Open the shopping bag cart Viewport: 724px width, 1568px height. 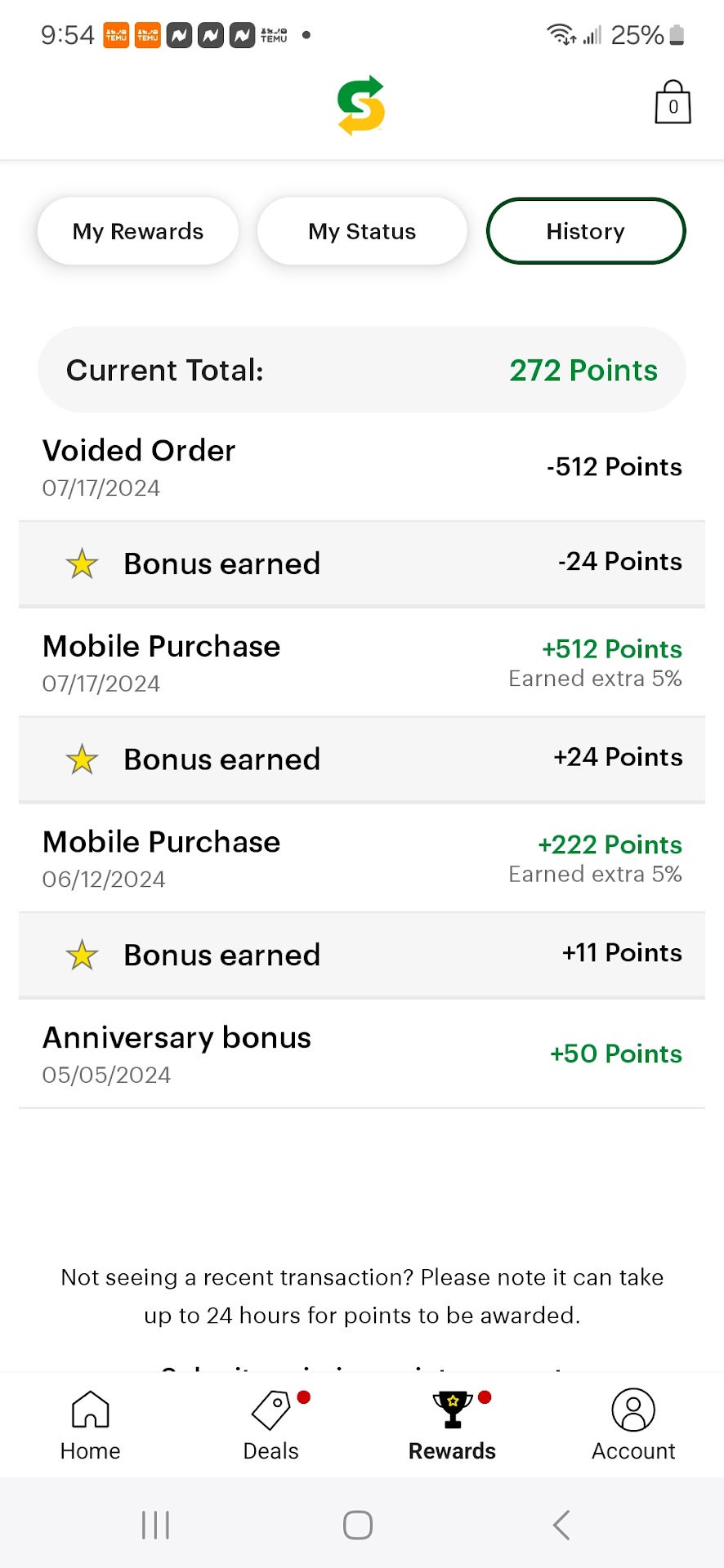point(673,103)
